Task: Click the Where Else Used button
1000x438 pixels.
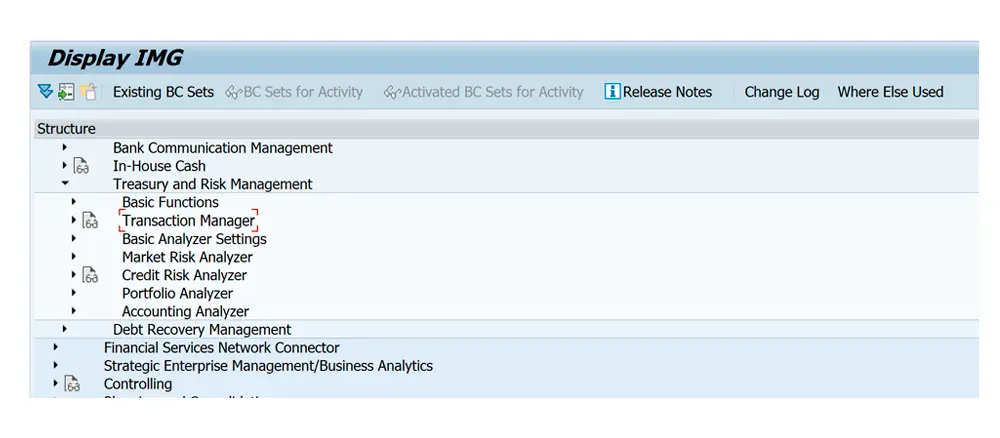Action: point(890,92)
